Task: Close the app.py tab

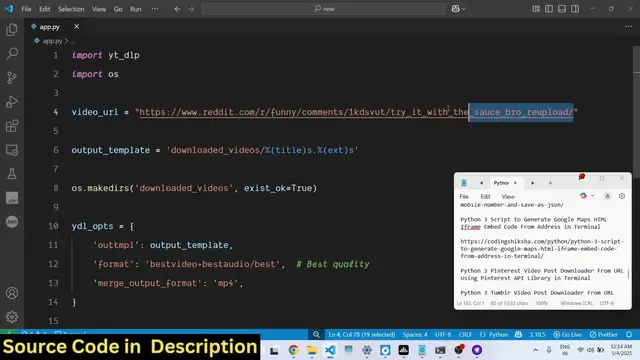Action: click(76, 27)
